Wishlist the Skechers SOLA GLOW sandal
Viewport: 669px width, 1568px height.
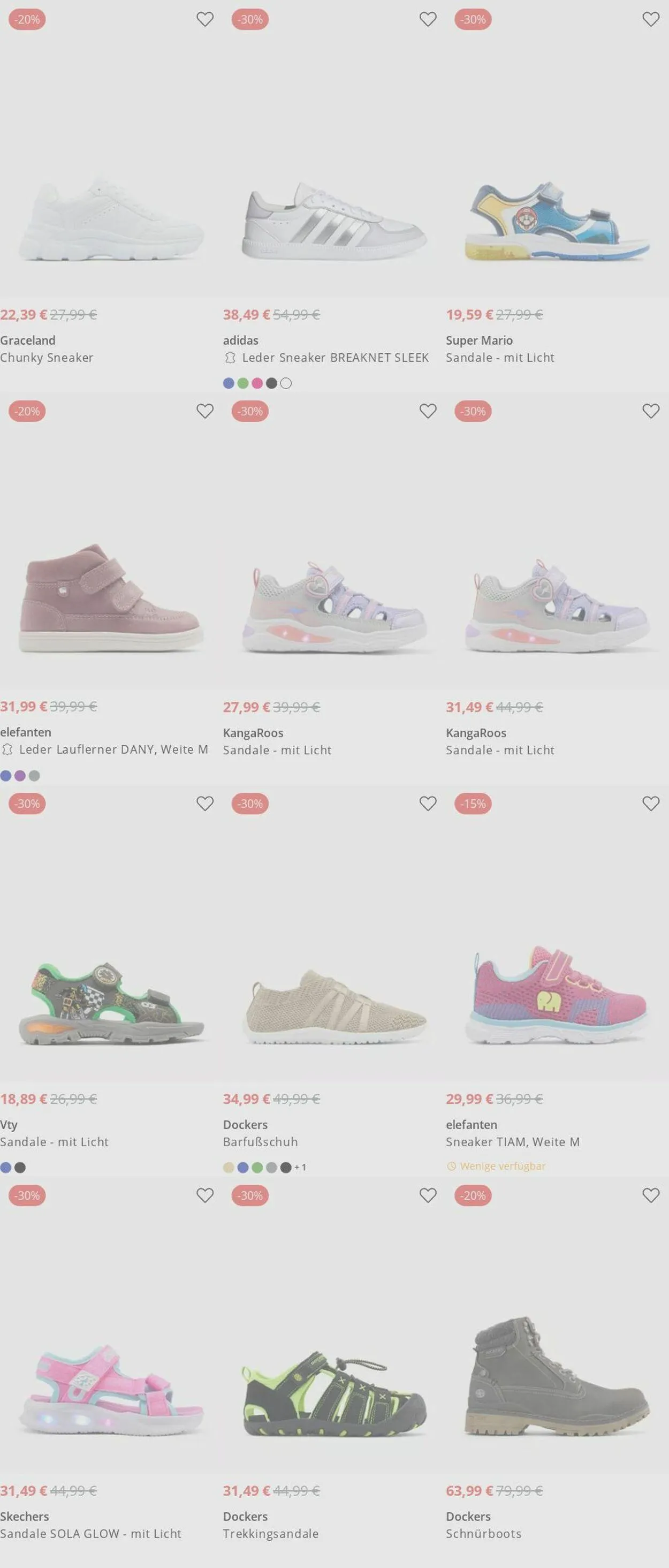pos(205,1196)
